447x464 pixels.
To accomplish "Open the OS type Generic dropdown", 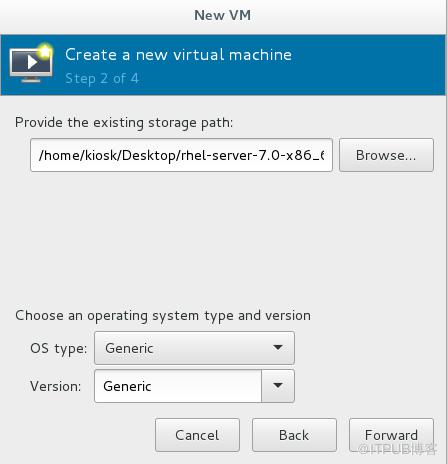I will 194,348.
